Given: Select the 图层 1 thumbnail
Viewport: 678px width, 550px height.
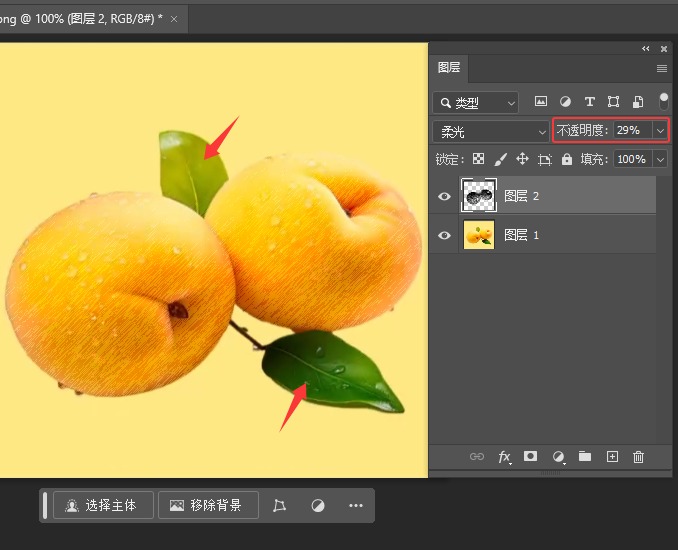Looking at the screenshot, I should pyautogui.click(x=479, y=235).
